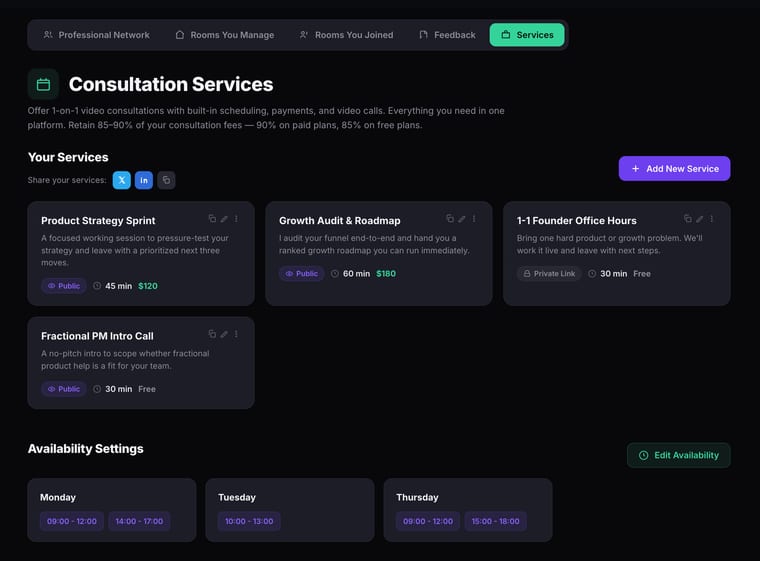This screenshot has height=561, width=760.
Task: Copy the services share link
Action: (x=166, y=180)
